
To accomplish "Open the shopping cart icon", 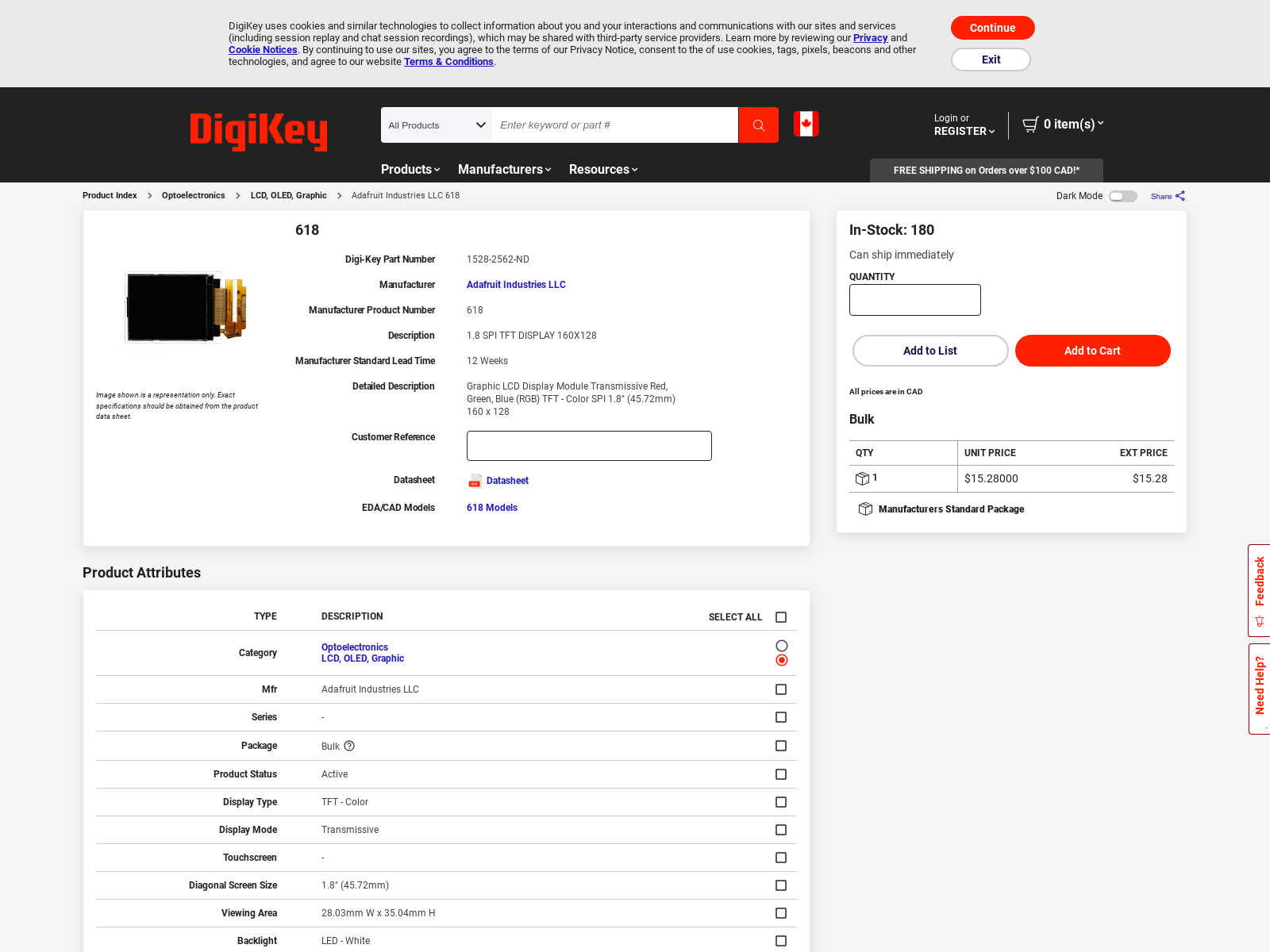I will pyautogui.click(x=1030, y=125).
